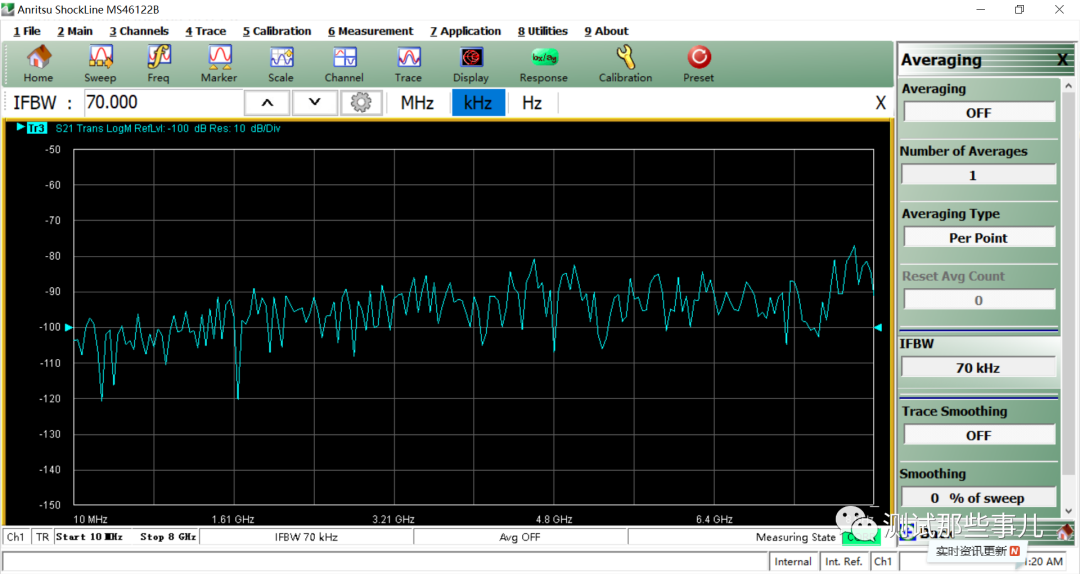
Task: Click Int. Ref. status entry
Action: [844, 562]
